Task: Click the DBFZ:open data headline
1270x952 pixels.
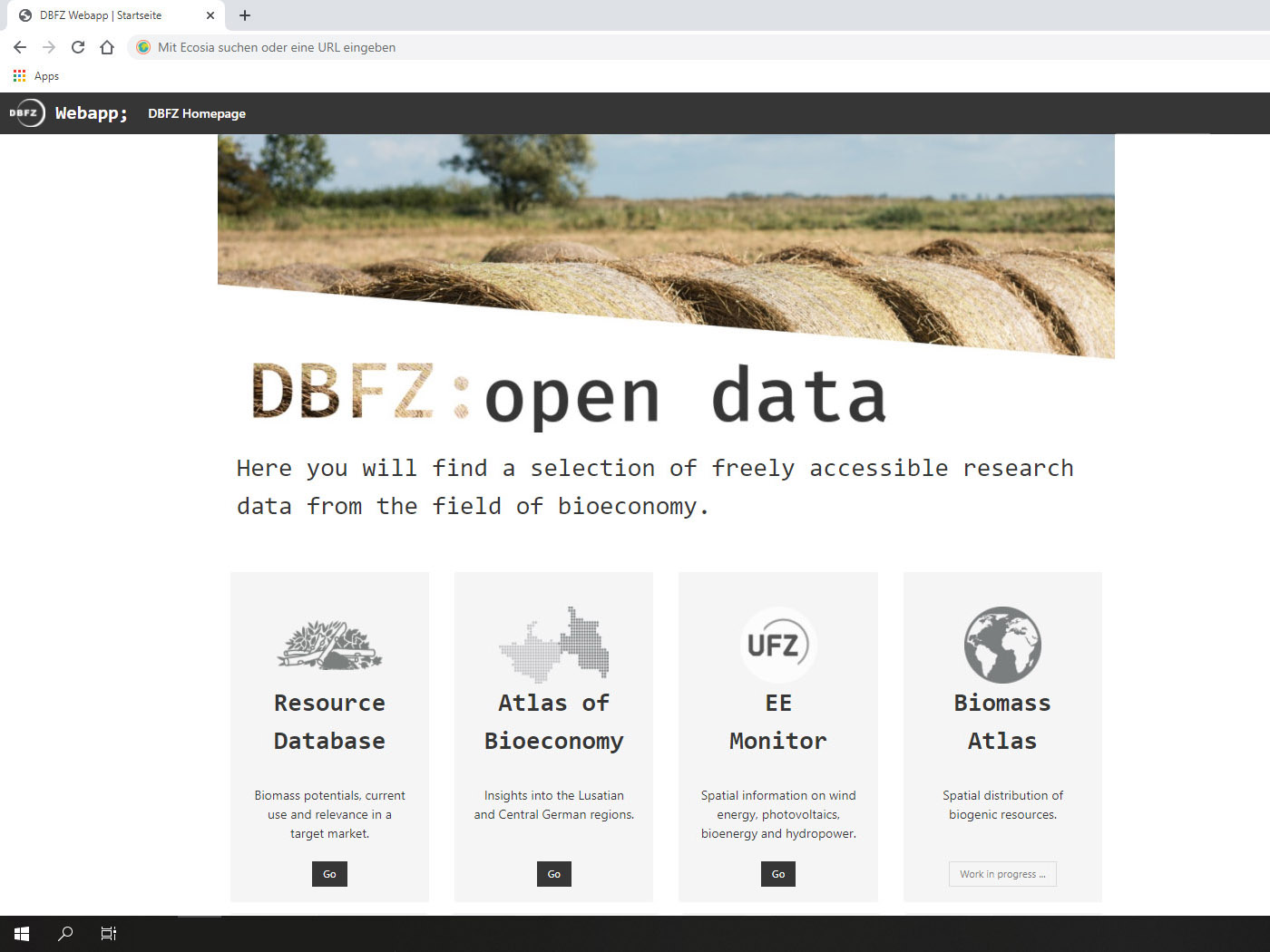Action: coord(569,395)
